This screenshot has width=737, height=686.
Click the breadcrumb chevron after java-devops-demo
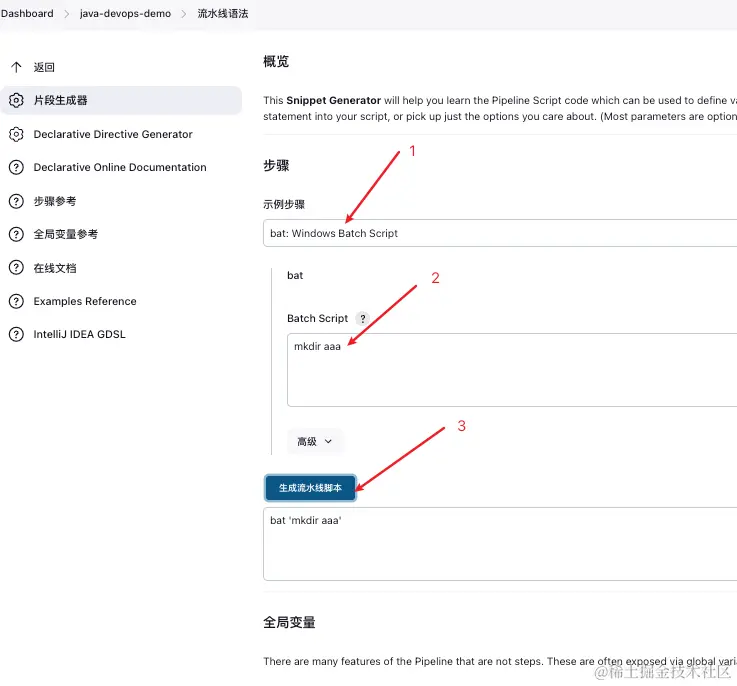pyautogui.click(x=184, y=14)
